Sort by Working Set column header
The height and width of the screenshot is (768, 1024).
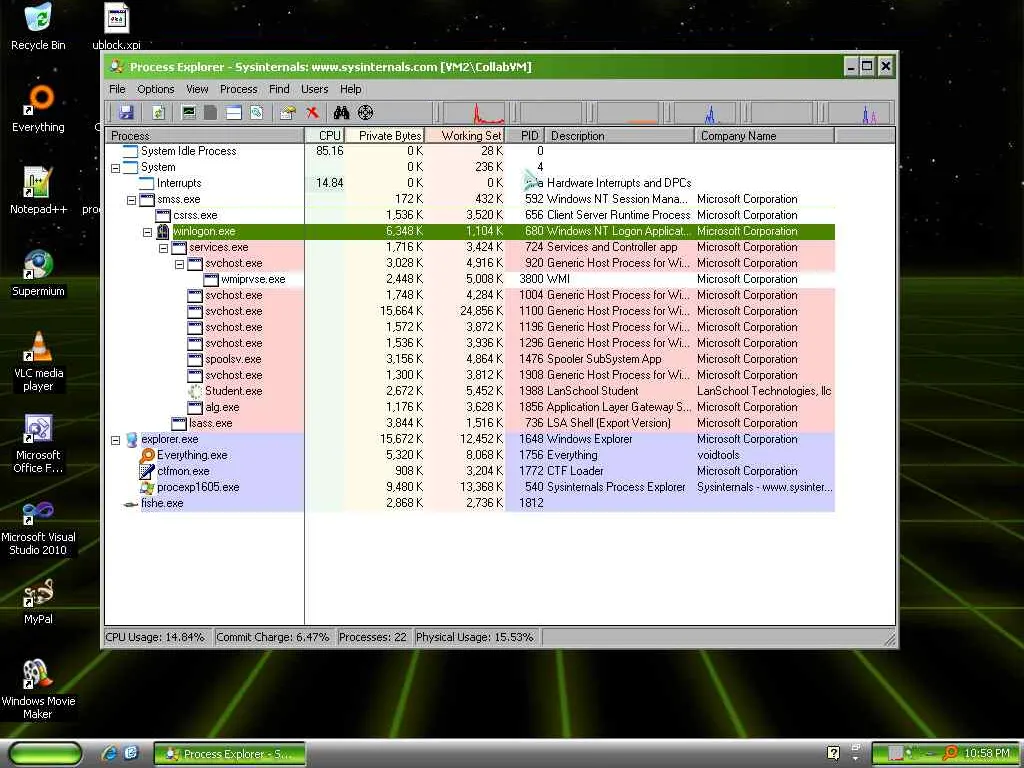[x=465, y=136]
